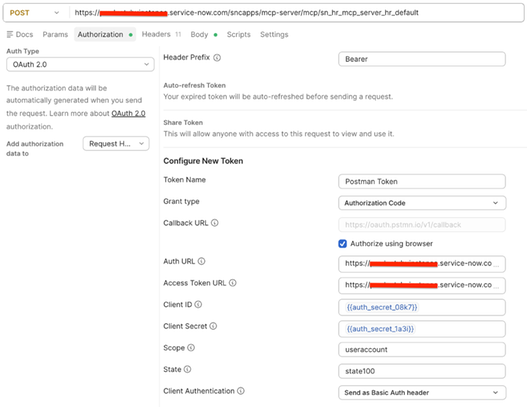Click the Access Token URL info icon

point(233,283)
